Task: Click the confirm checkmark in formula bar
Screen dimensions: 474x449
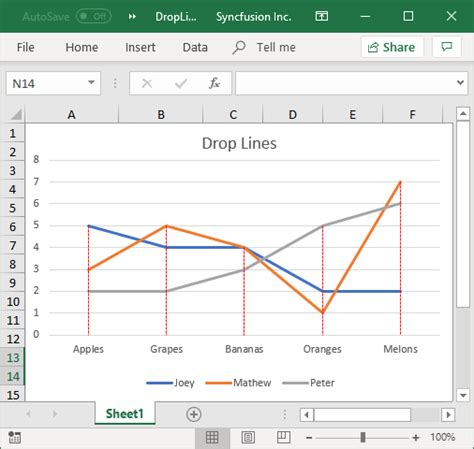Action: point(181,83)
